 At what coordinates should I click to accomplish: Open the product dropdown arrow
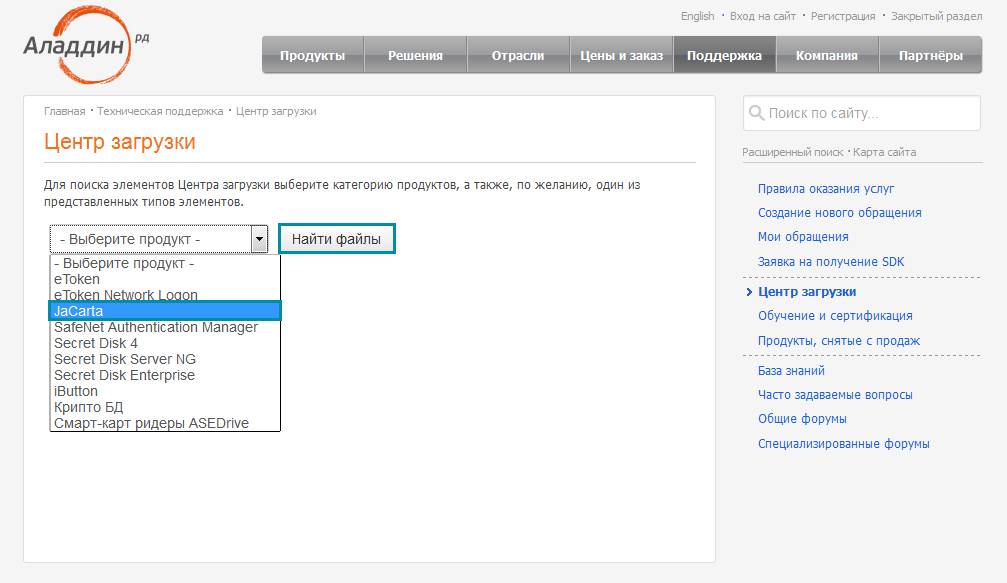click(x=260, y=239)
